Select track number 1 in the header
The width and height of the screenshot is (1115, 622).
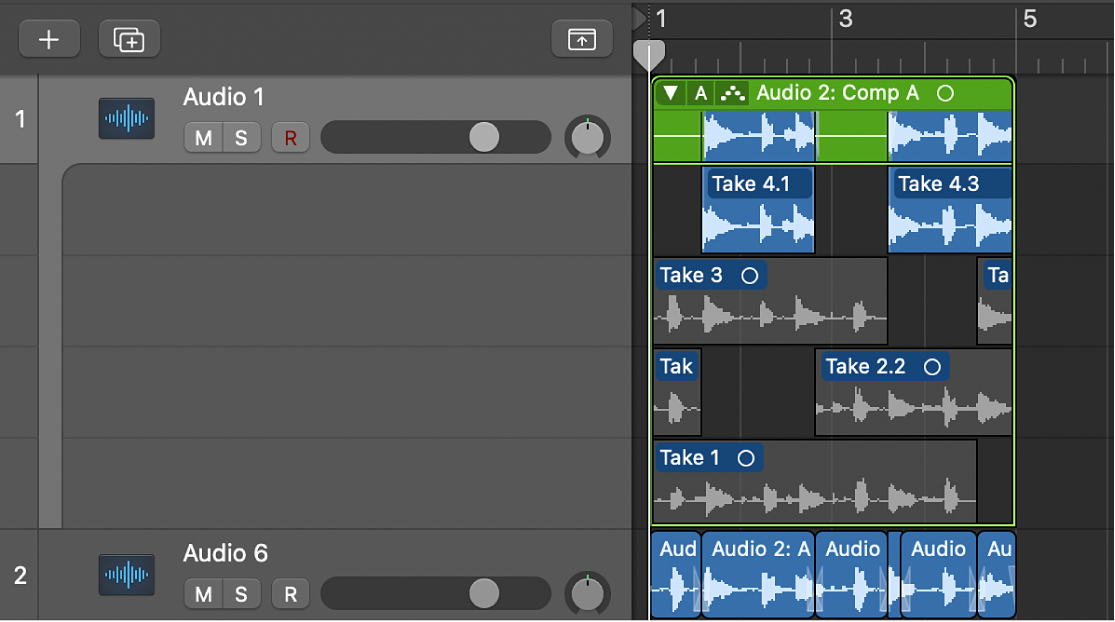pos(19,118)
